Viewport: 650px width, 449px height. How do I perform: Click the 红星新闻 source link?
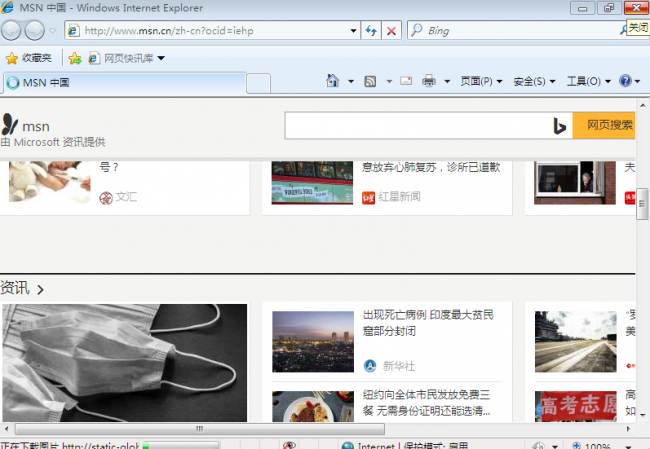(x=399, y=197)
